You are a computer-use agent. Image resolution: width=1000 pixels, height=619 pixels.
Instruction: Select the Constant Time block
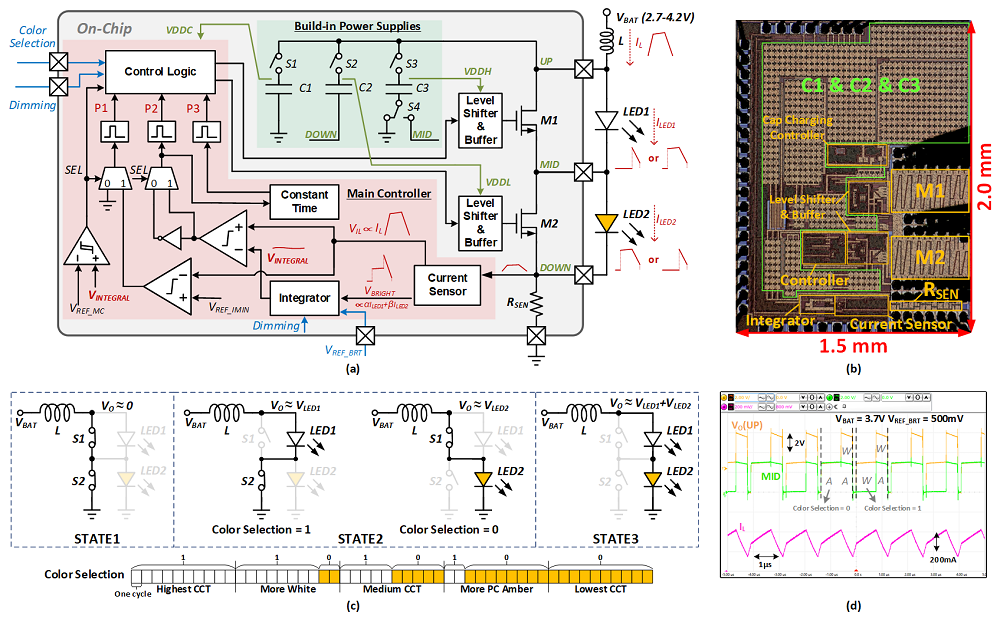tap(304, 200)
